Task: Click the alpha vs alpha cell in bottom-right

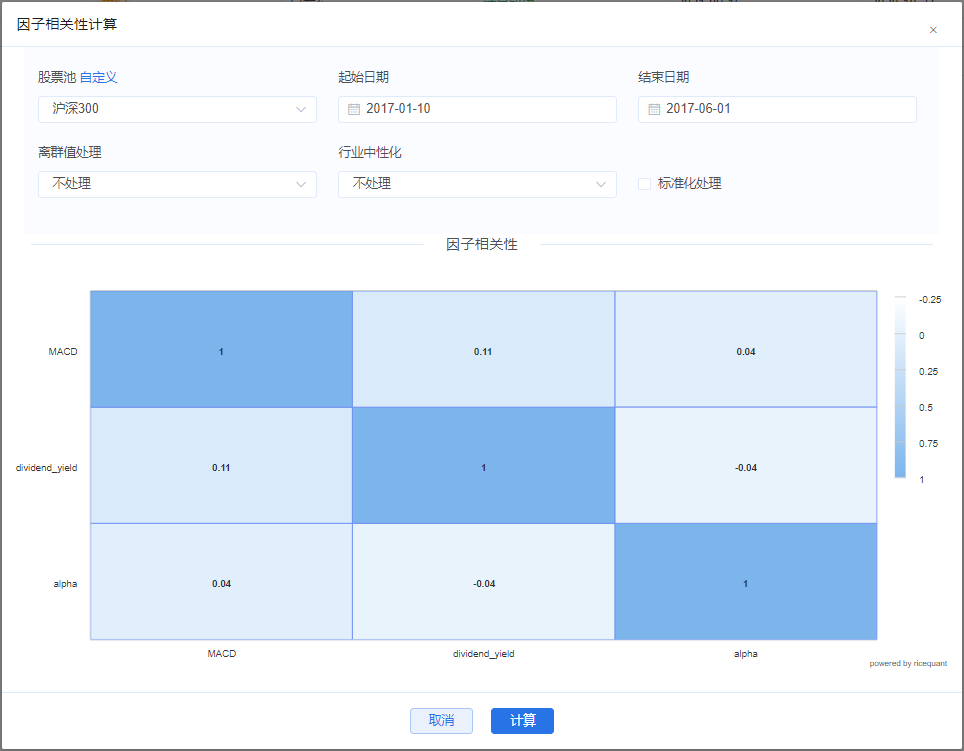Action: [x=745, y=583]
